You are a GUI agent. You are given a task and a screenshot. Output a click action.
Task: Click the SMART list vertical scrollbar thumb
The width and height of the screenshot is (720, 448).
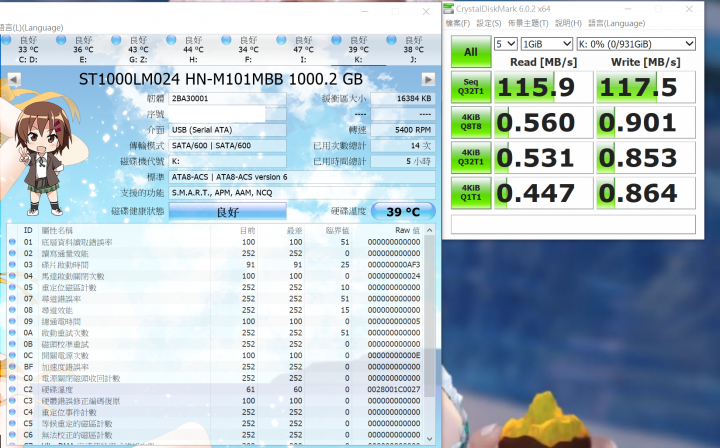(x=430, y=316)
